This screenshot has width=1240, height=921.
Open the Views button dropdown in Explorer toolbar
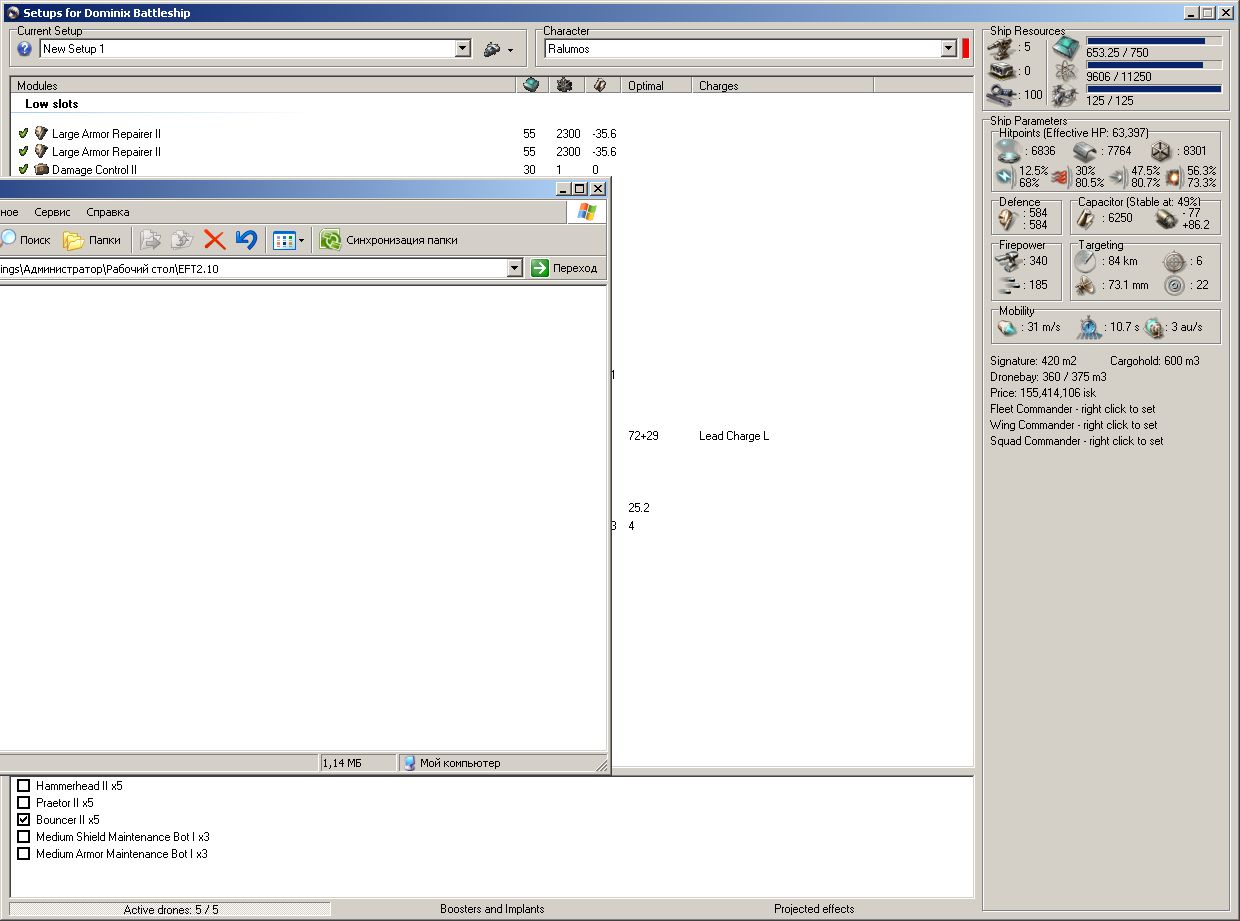pos(301,240)
